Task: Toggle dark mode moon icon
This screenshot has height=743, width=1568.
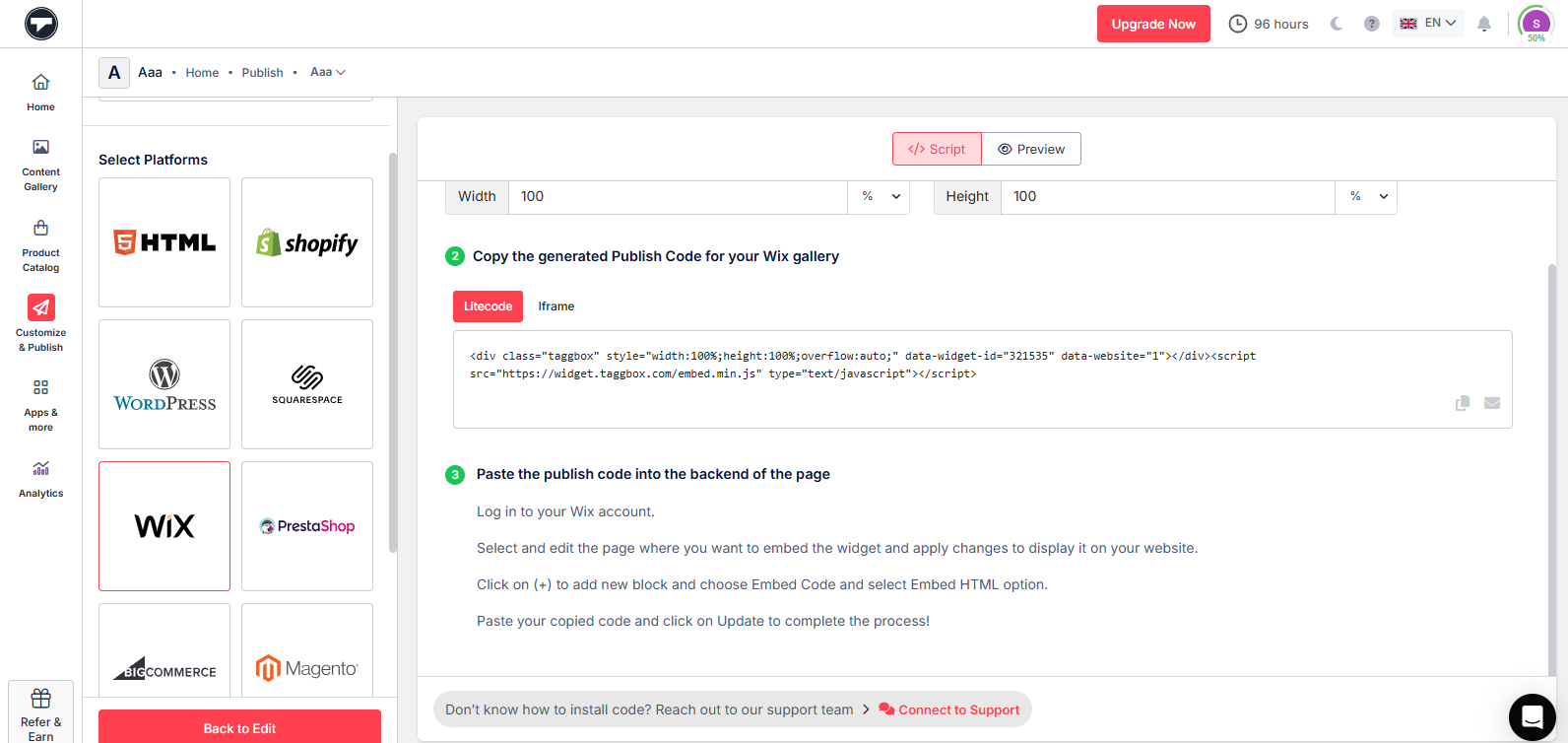Action: [x=1337, y=24]
